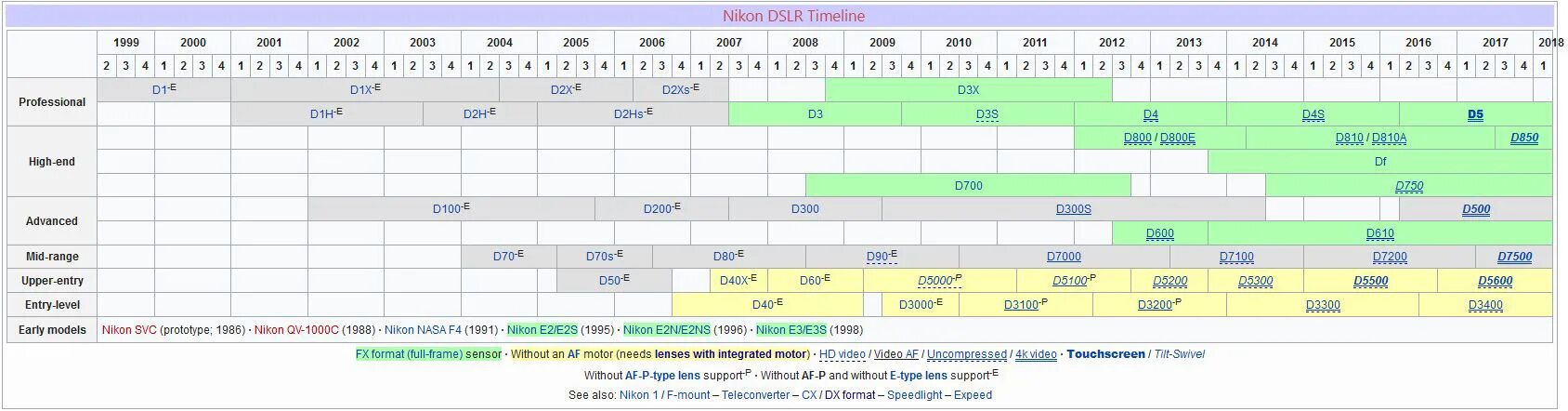Open the D5100 camera link
The height and width of the screenshot is (411, 1568).
click(1070, 281)
